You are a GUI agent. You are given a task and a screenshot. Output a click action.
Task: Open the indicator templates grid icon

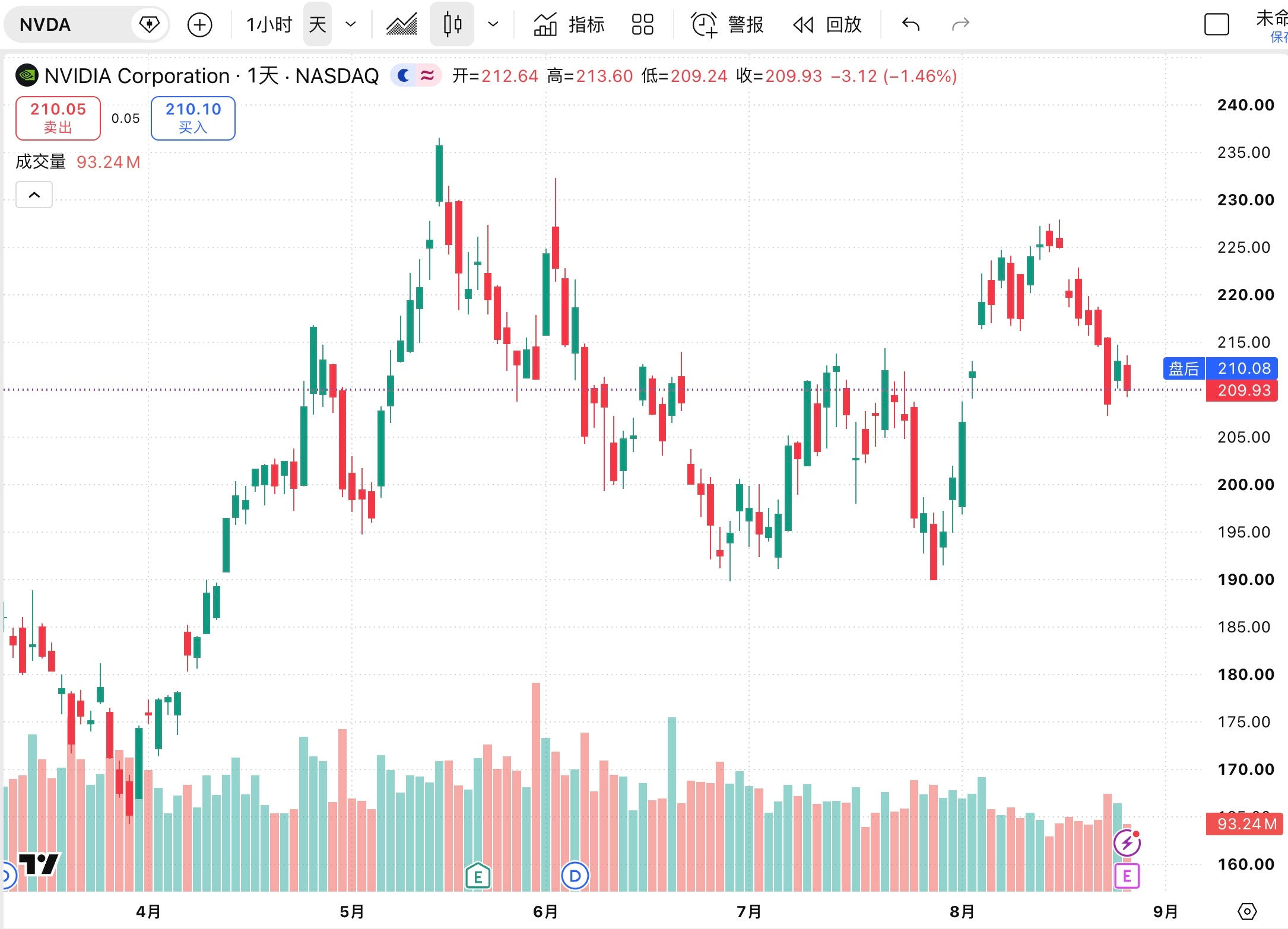[642, 25]
